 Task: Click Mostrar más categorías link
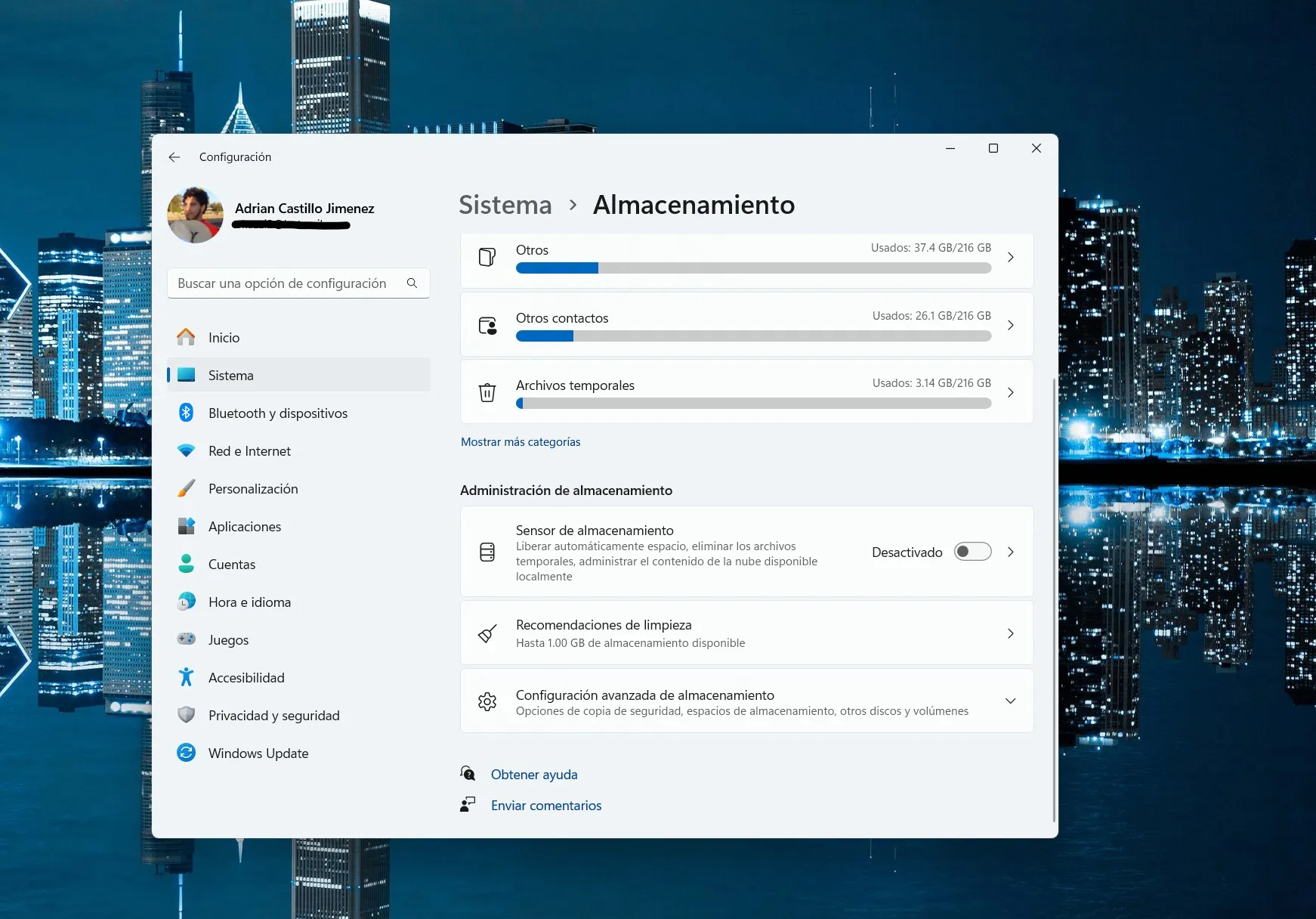tap(521, 442)
